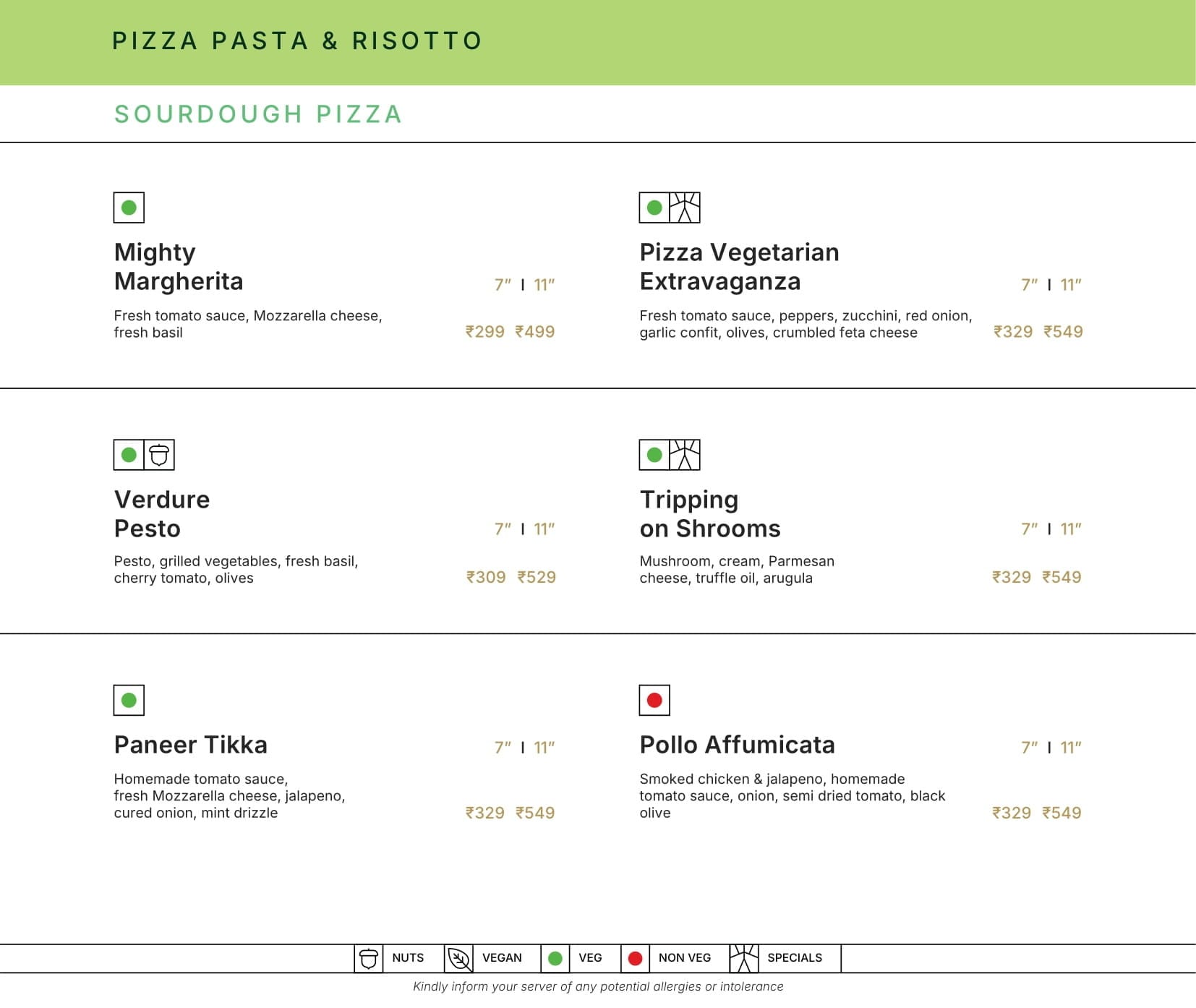This screenshot has height=1008, width=1196.
Task: Click the Sourdough Pizza section heading
Action: pos(258,114)
